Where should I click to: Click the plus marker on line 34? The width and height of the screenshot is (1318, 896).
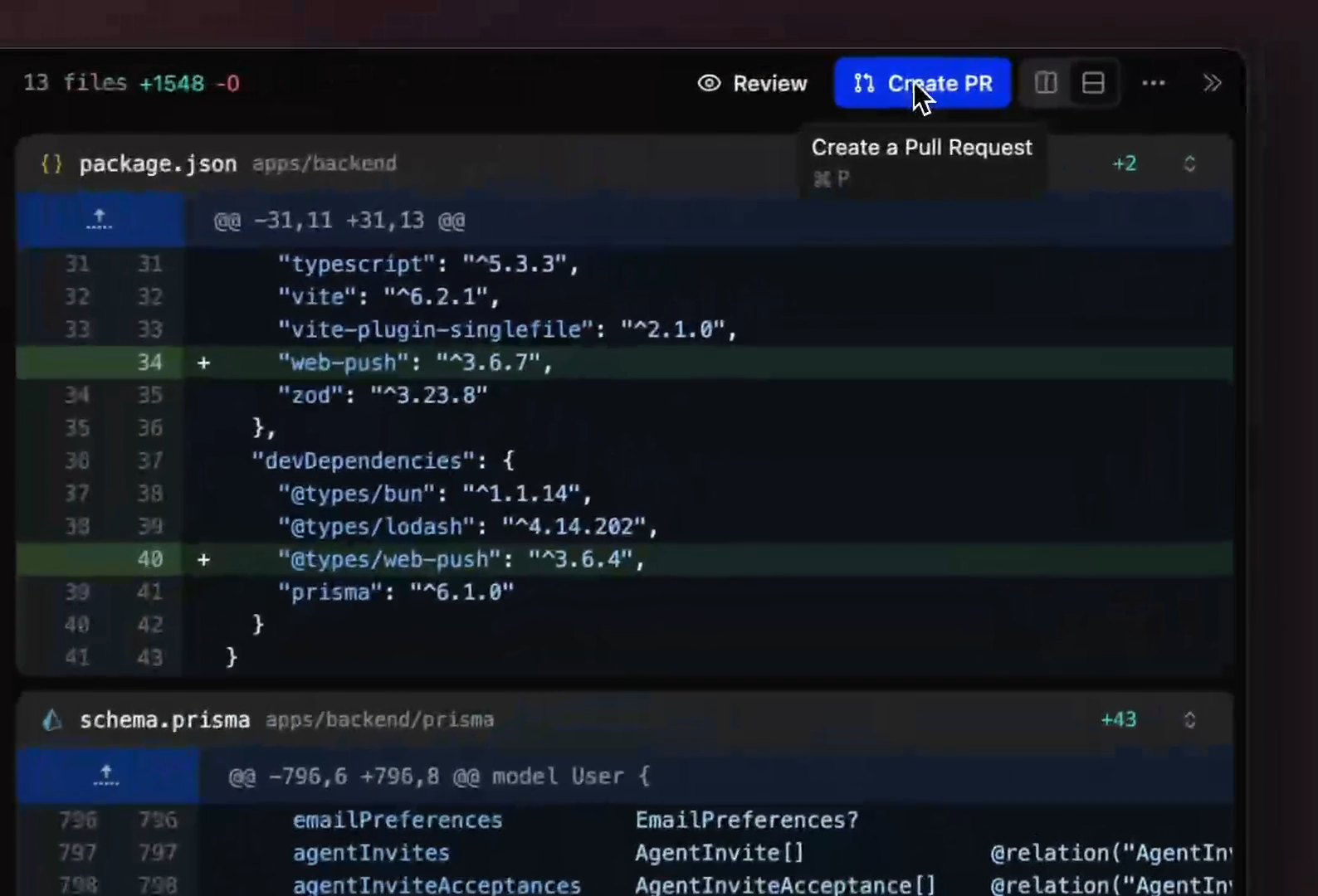point(203,363)
